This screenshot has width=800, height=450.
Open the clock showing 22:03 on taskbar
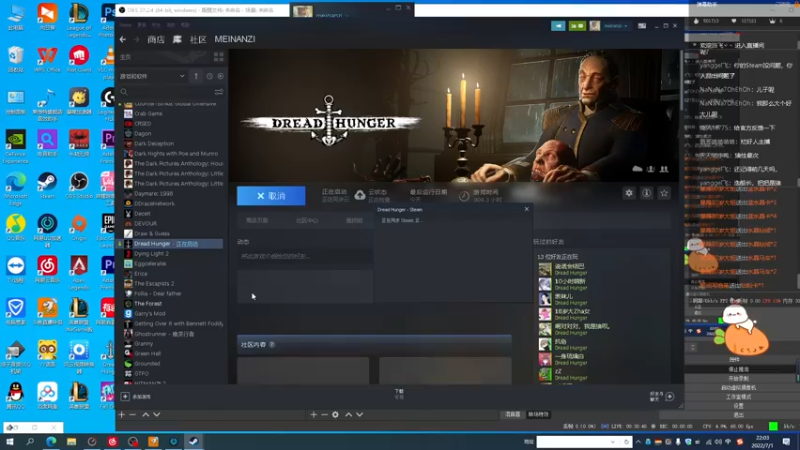point(762,441)
